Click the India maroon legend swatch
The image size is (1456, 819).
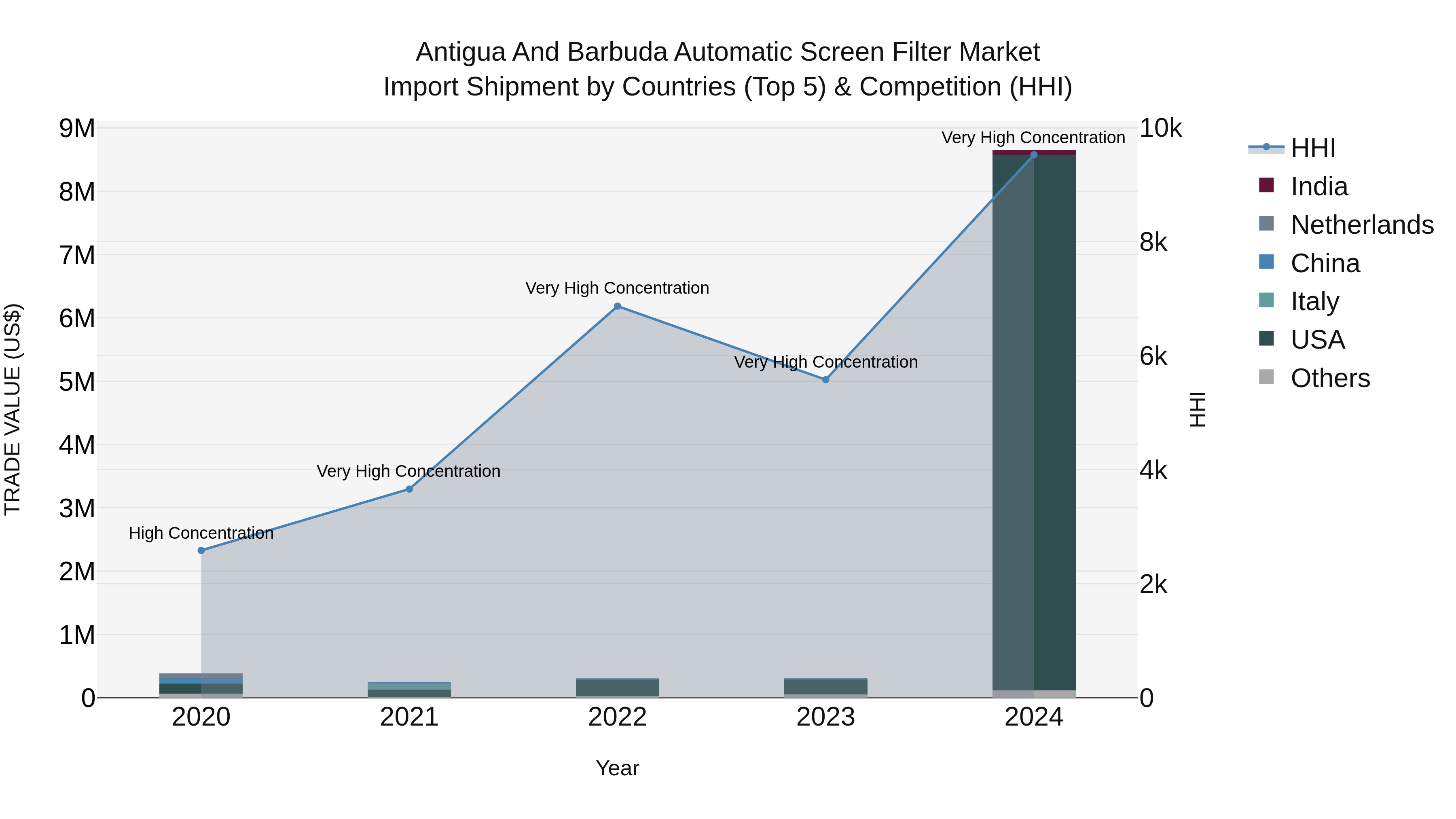1267,185
